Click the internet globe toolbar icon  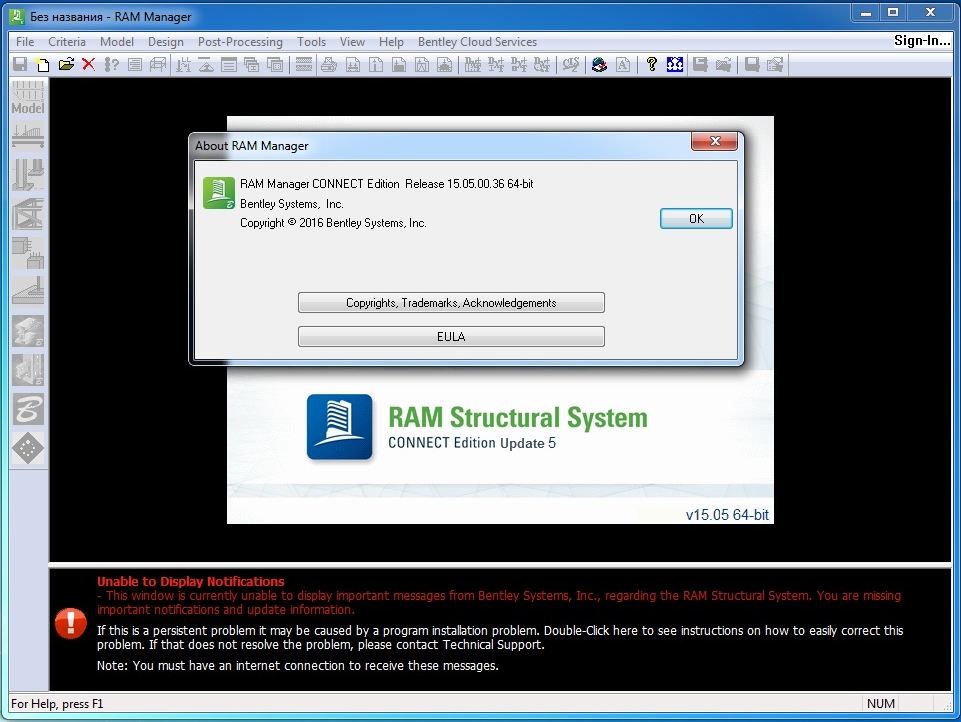pos(599,64)
